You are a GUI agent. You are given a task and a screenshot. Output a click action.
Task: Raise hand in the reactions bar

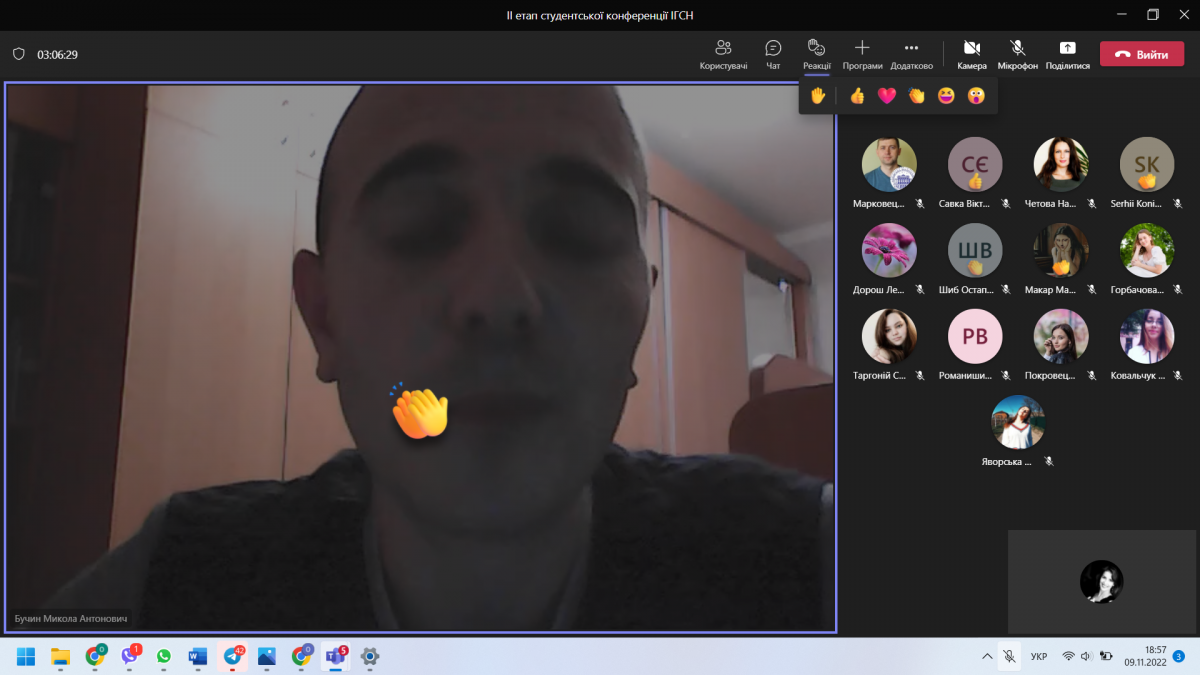(818, 96)
